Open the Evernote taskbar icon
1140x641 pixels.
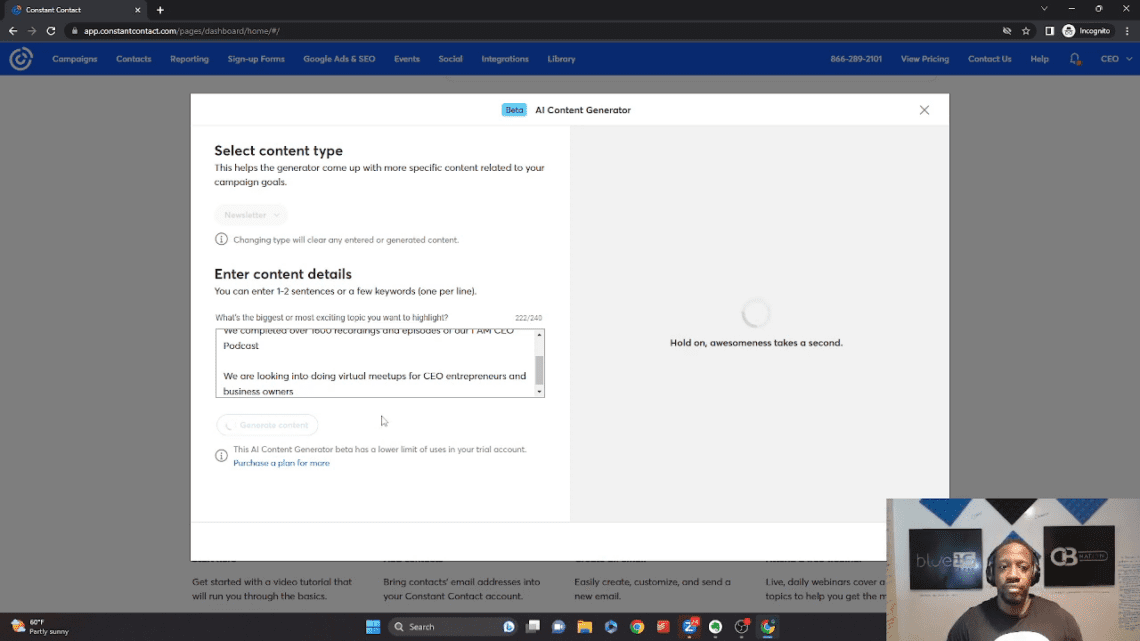[715, 626]
